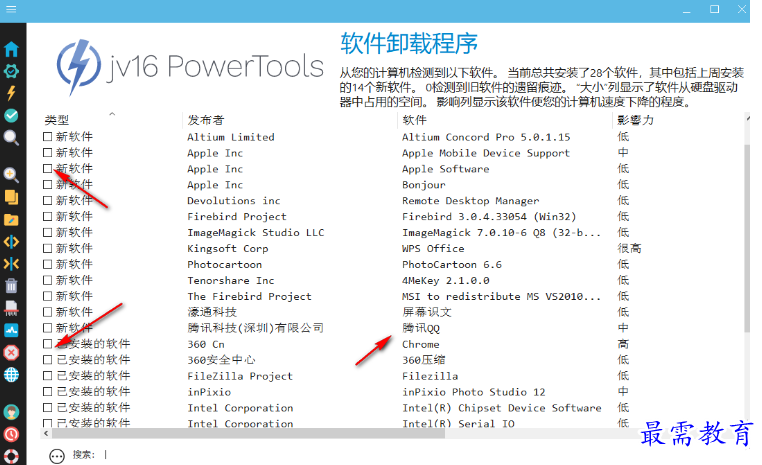Image resolution: width=762 pixels, height=465 pixels.
Task: Check the box for 360压缩 row
Action: pos(47,360)
